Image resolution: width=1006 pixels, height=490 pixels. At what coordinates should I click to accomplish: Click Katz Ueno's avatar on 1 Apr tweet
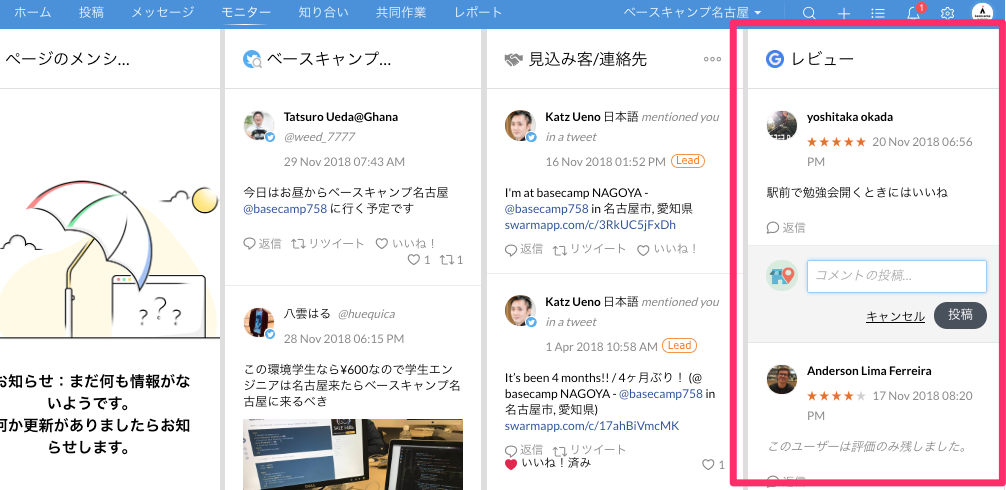(x=520, y=311)
